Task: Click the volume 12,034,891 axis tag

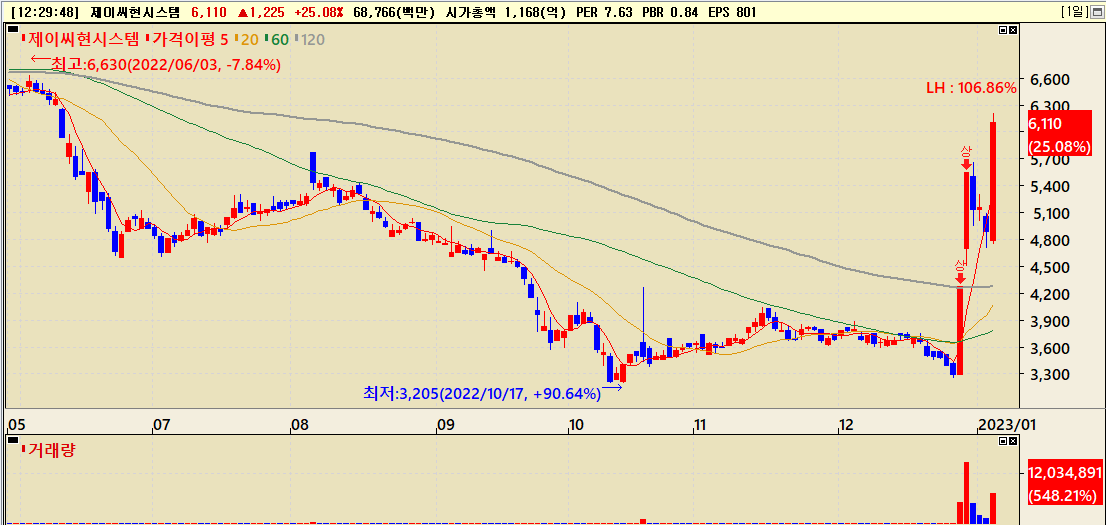Action: coord(1064,473)
